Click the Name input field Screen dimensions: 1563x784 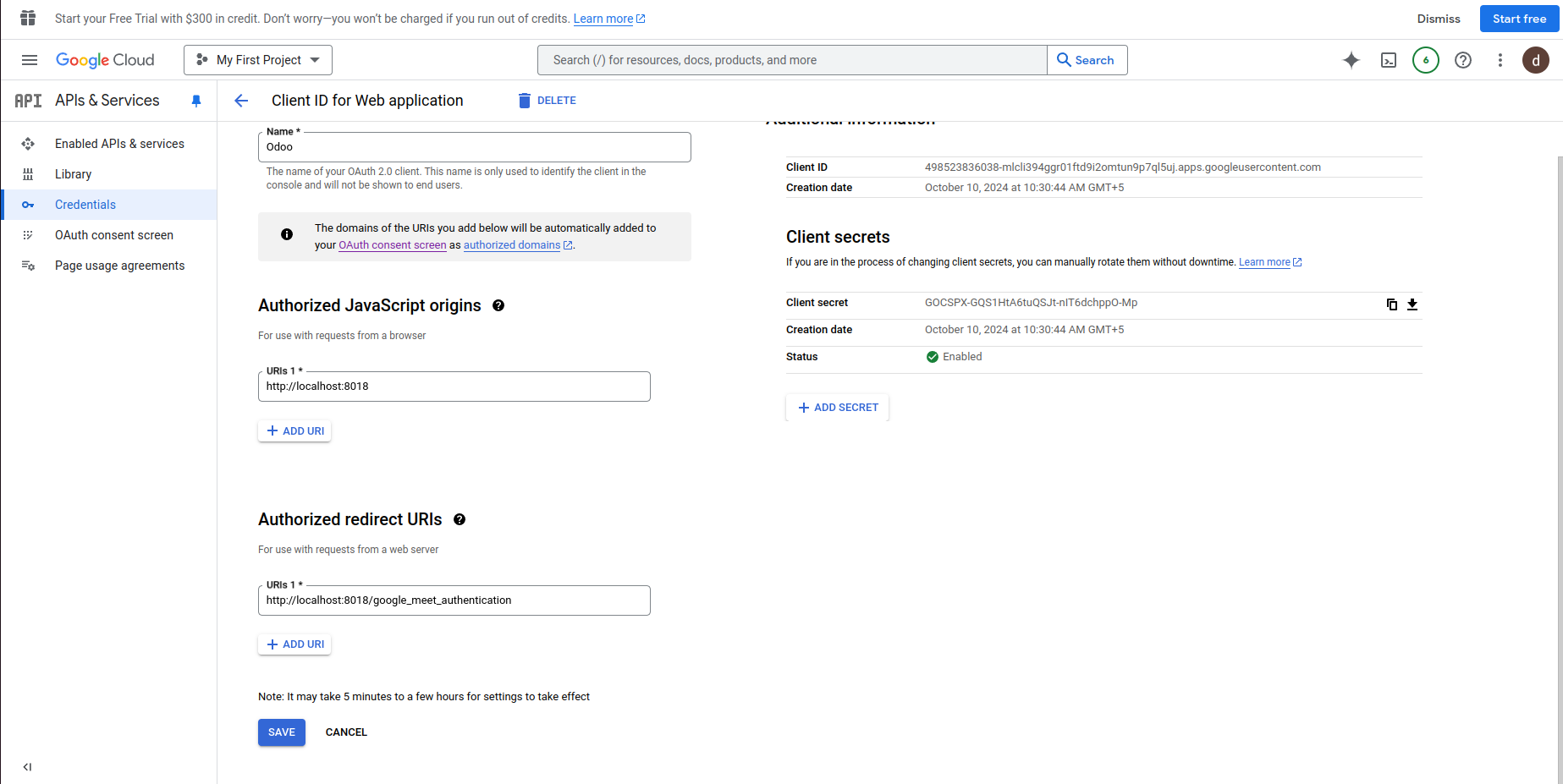[x=474, y=147]
